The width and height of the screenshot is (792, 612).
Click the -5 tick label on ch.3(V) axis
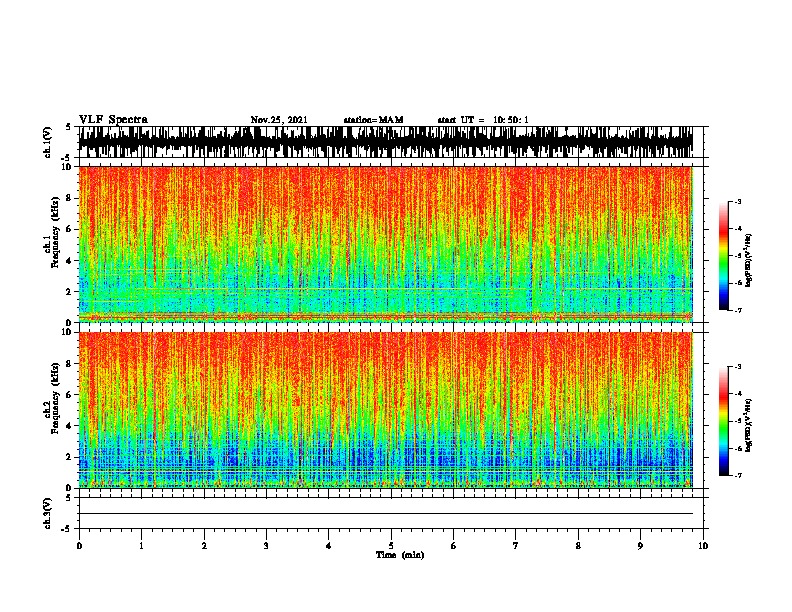pos(67,529)
